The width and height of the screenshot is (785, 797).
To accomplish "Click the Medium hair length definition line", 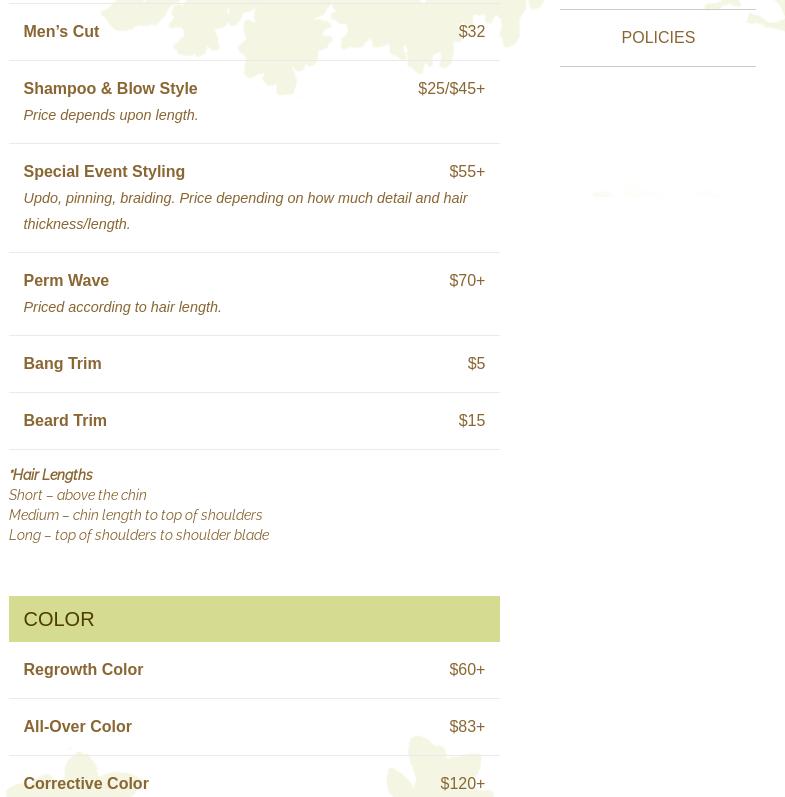I will (x=135, y=515).
